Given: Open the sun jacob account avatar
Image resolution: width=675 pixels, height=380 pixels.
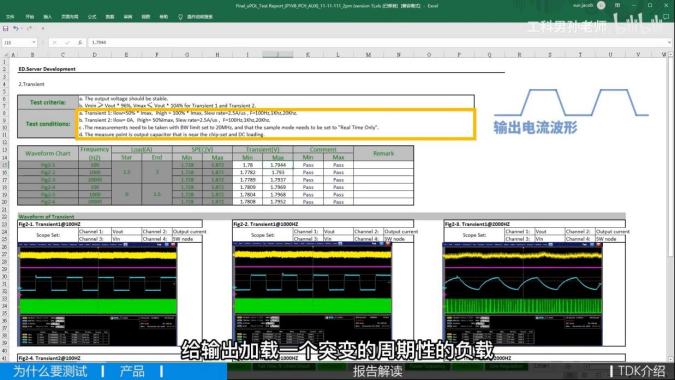Looking at the screenshot, I should [x=601, y=6].
